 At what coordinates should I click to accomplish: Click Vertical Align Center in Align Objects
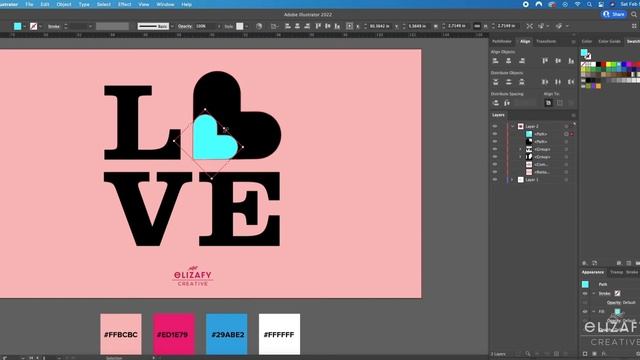tap(558, 61)
